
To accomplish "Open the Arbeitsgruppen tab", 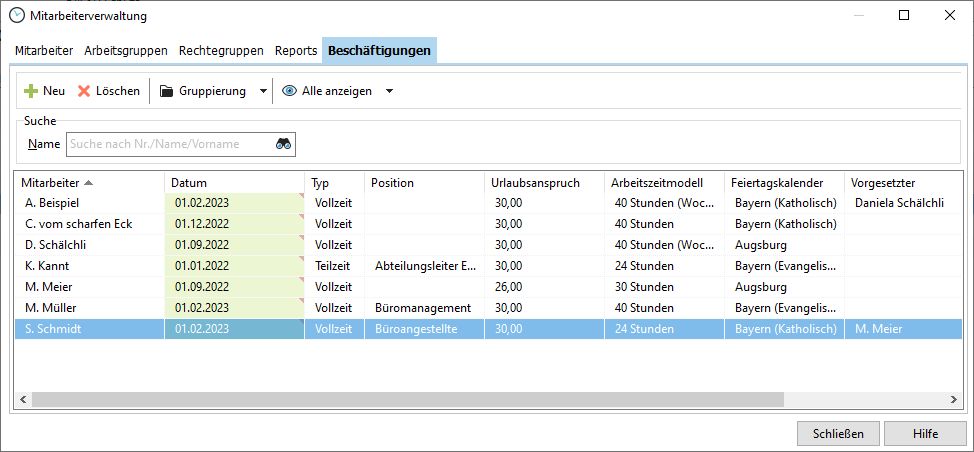I will (x=127, y=50).
